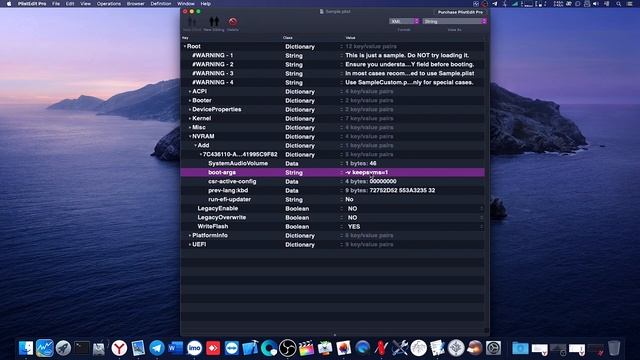Click the '#WARNING - 3' row
This screenshot has width=640, height=360.
point(333,73)
